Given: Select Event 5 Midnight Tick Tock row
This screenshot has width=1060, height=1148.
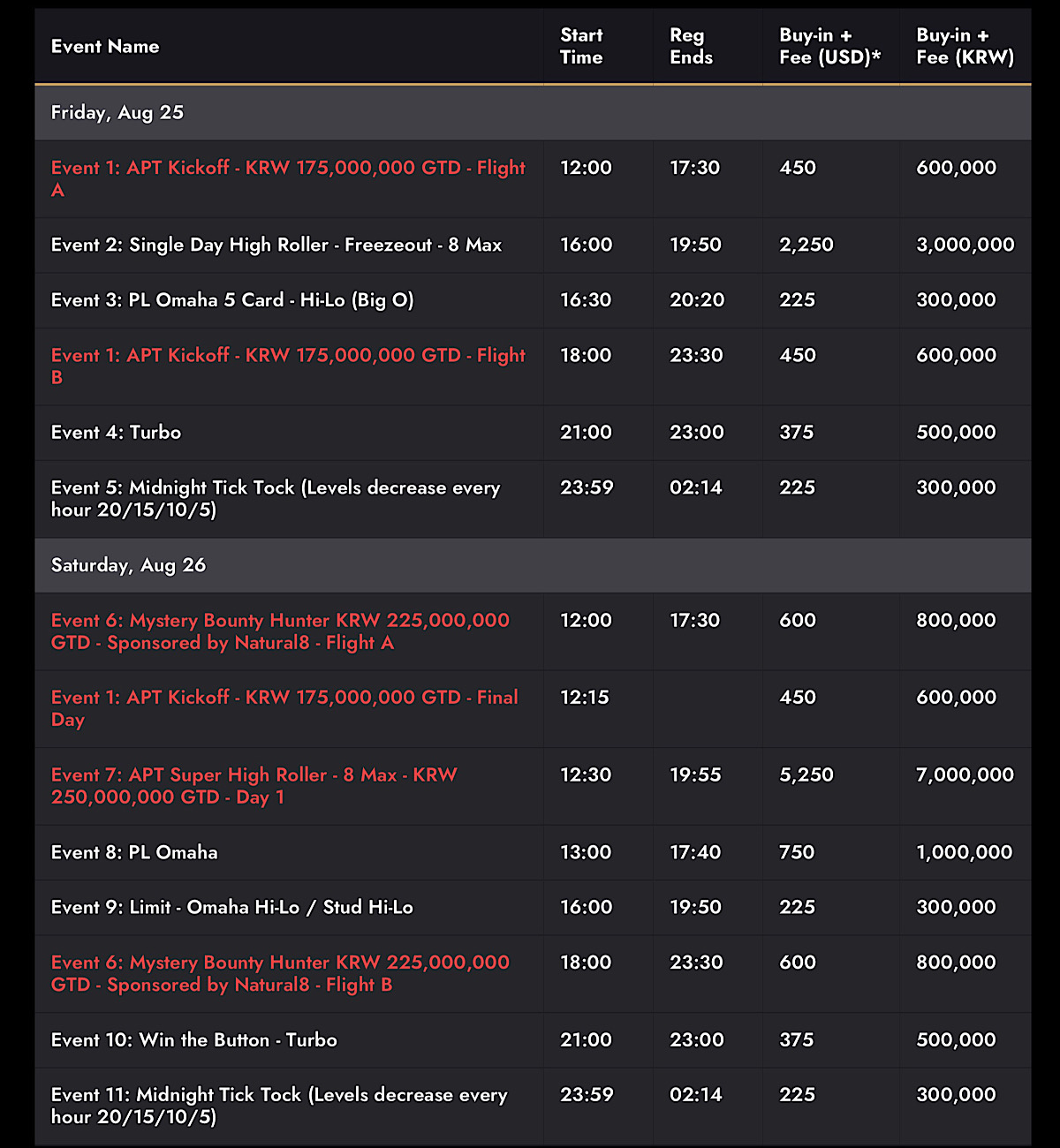Looking at the screenshot, I should 533,499.
